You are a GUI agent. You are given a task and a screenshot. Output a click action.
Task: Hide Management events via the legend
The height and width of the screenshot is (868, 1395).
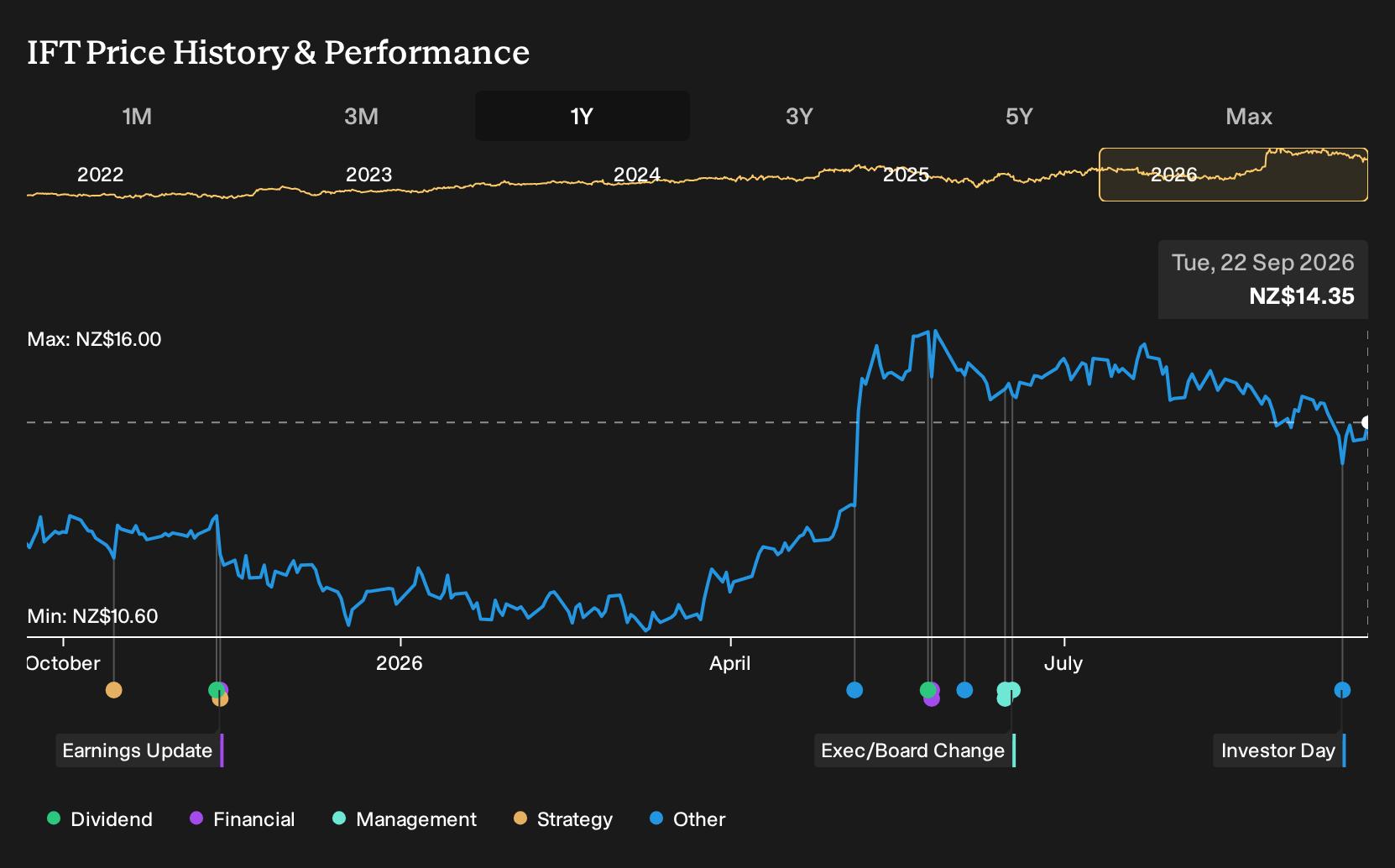[x=405, y=819]
